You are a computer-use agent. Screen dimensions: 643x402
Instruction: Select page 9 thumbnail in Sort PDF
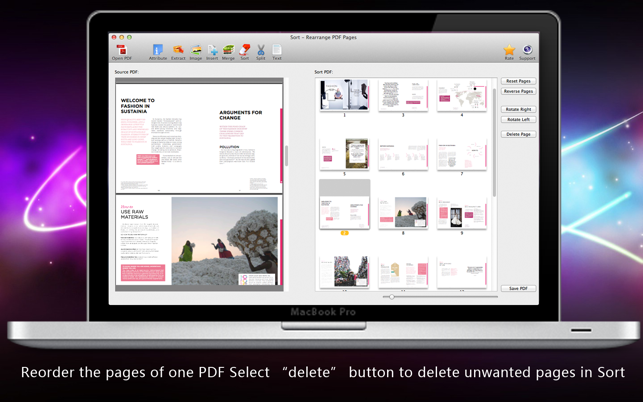[462, 212]
